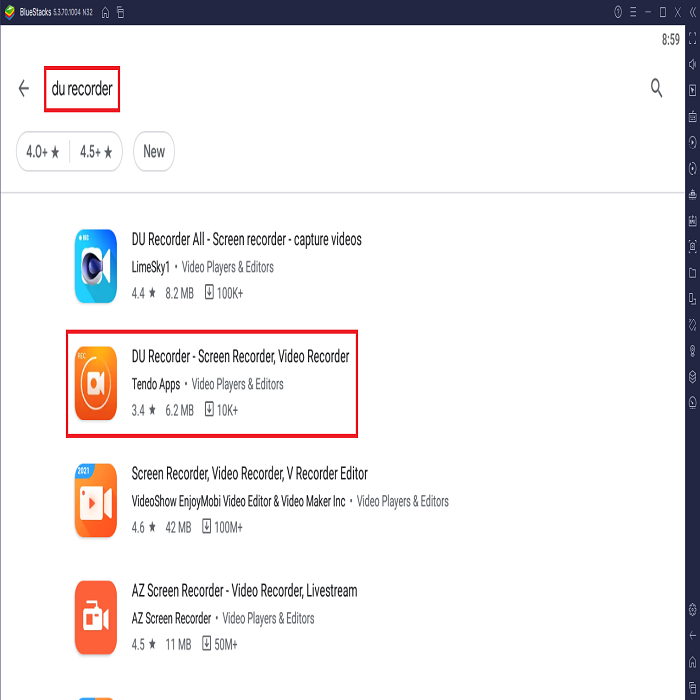Click the two-device overlap sidebar icon

click(692, 299)
